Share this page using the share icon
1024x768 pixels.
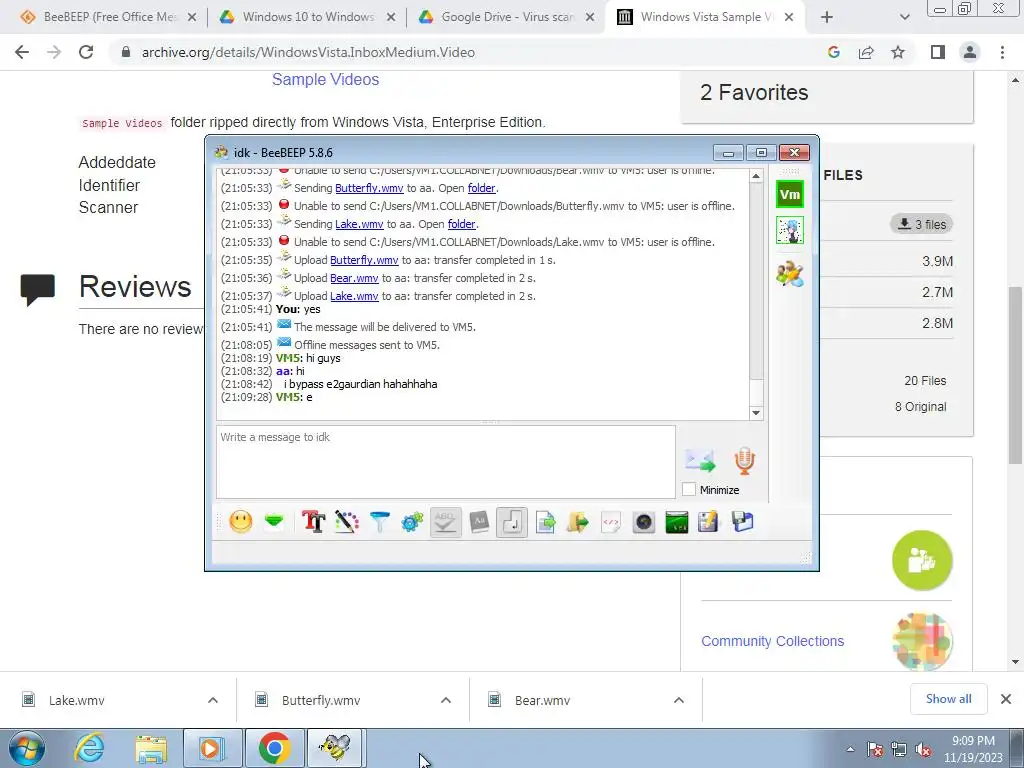click(866, 52)
